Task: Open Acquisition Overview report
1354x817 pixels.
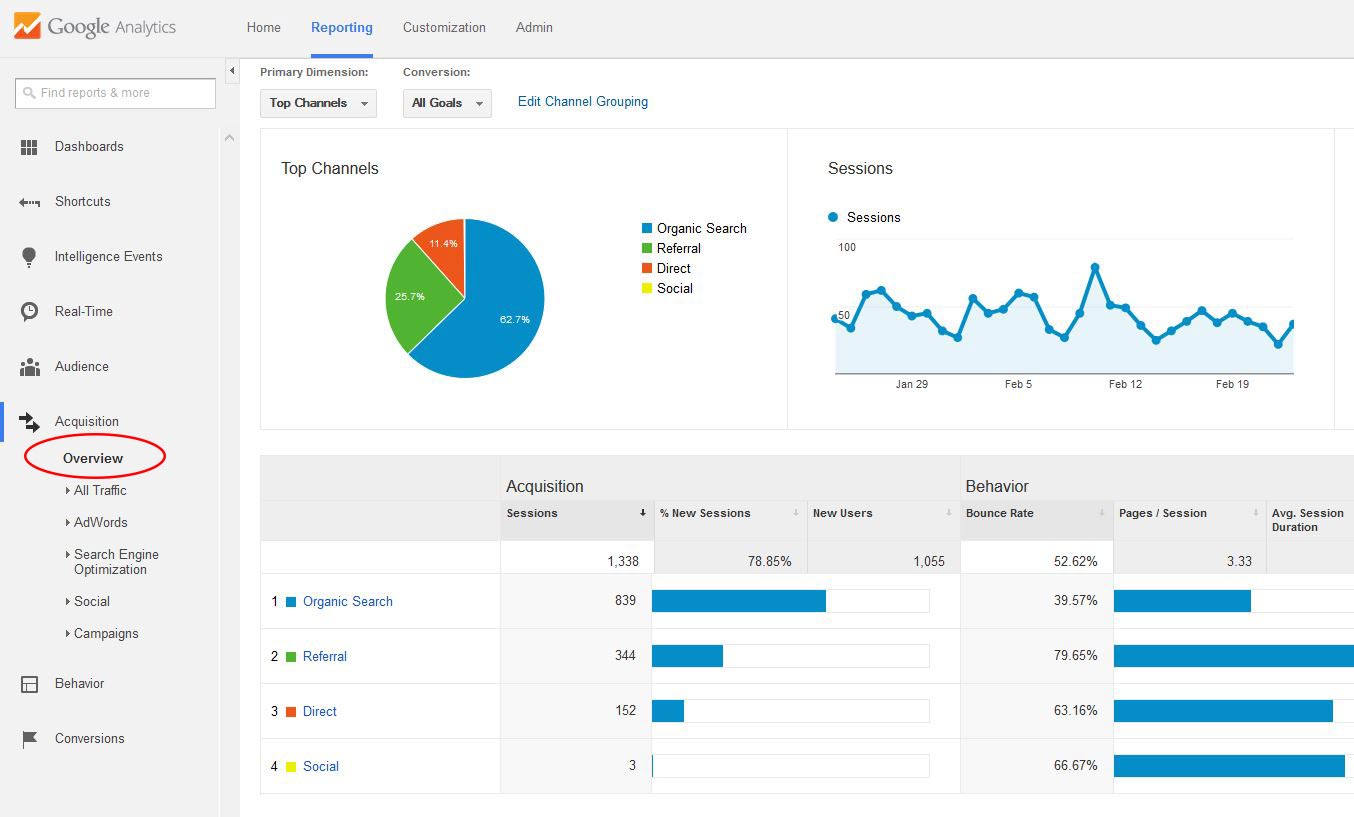Action: [x=93, y=459]
